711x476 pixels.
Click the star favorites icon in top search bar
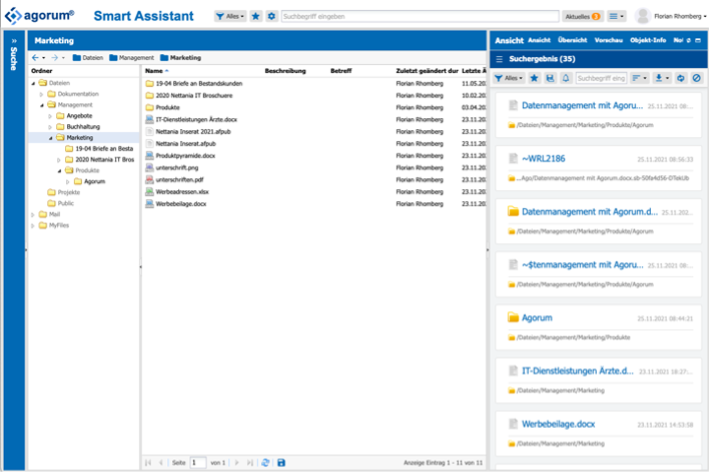[256, 17]
